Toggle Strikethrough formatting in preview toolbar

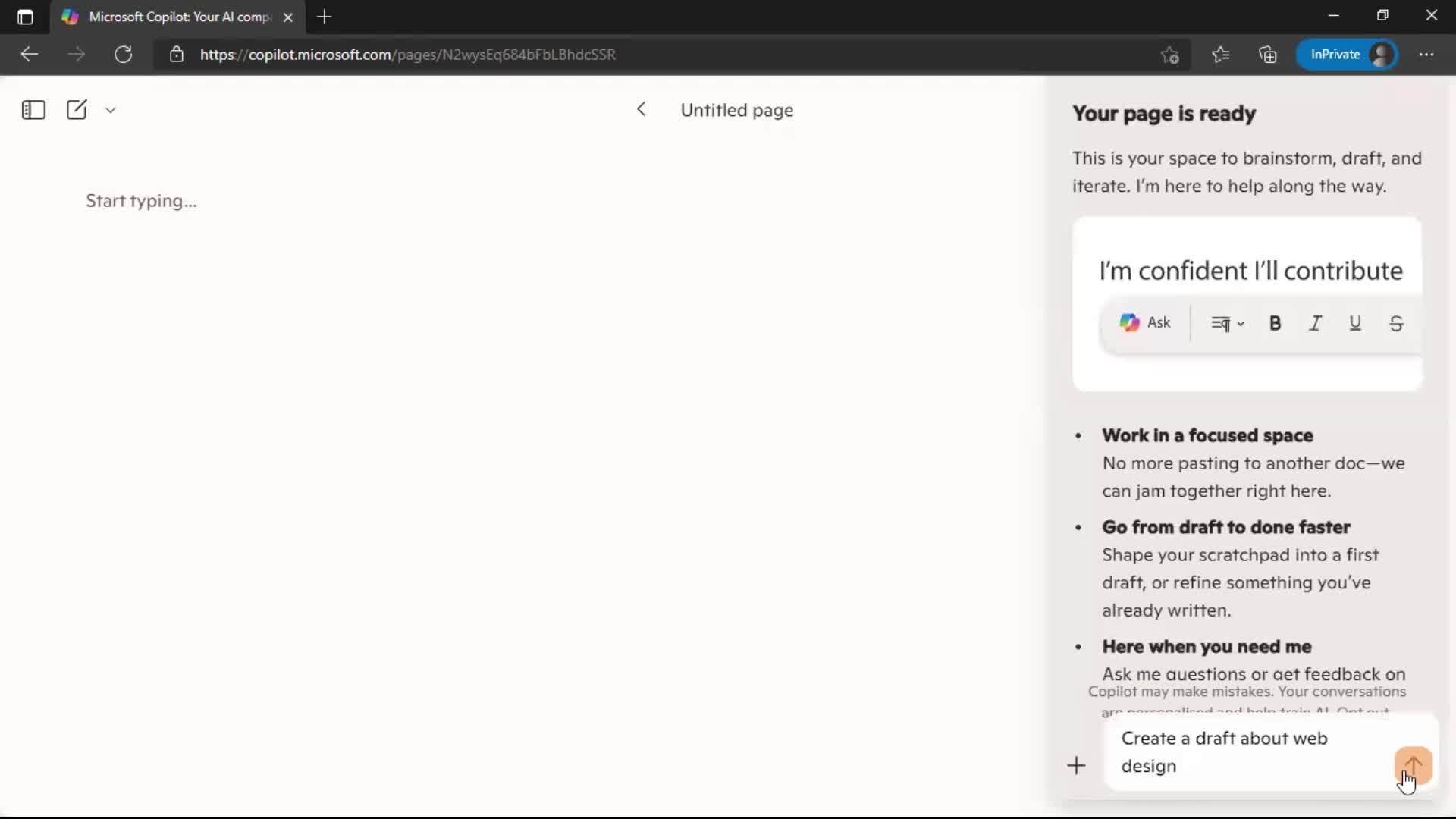(1396, 324)
